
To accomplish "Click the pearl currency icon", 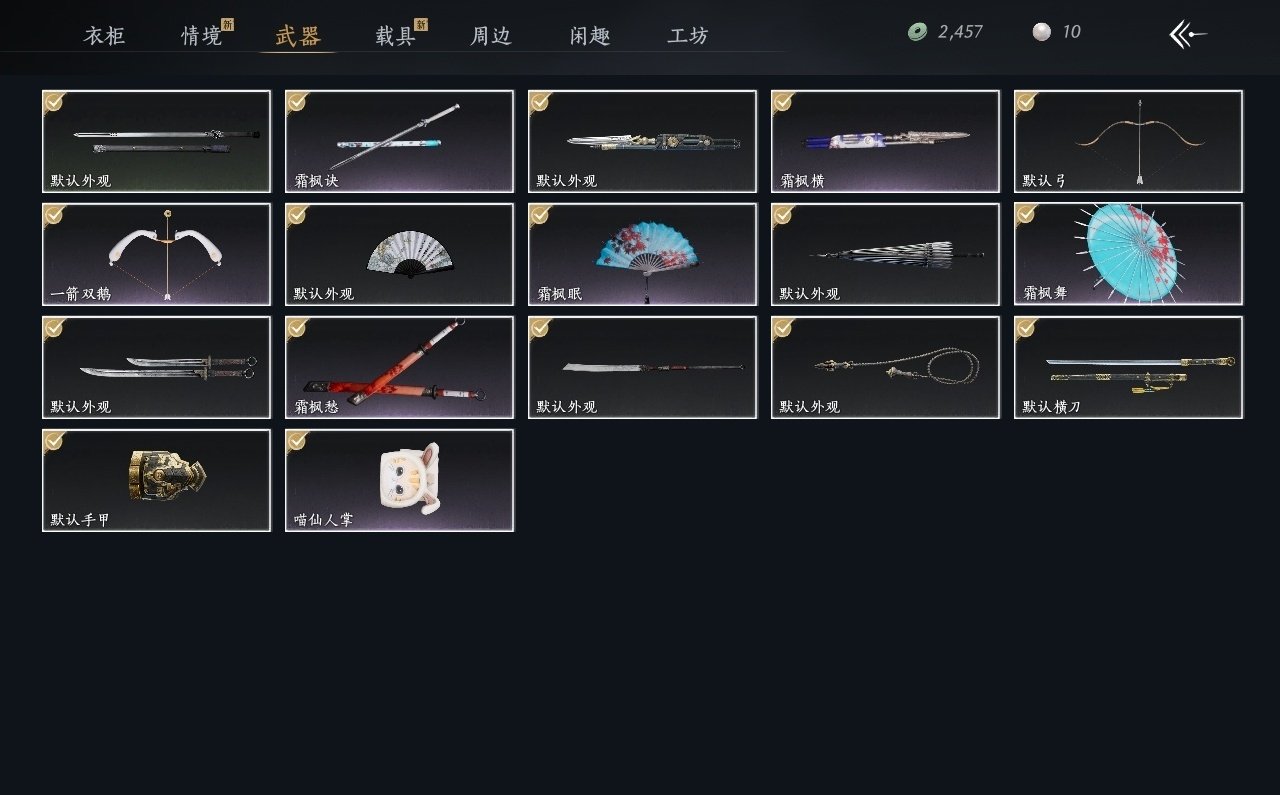I will (x=1042, y=32).
